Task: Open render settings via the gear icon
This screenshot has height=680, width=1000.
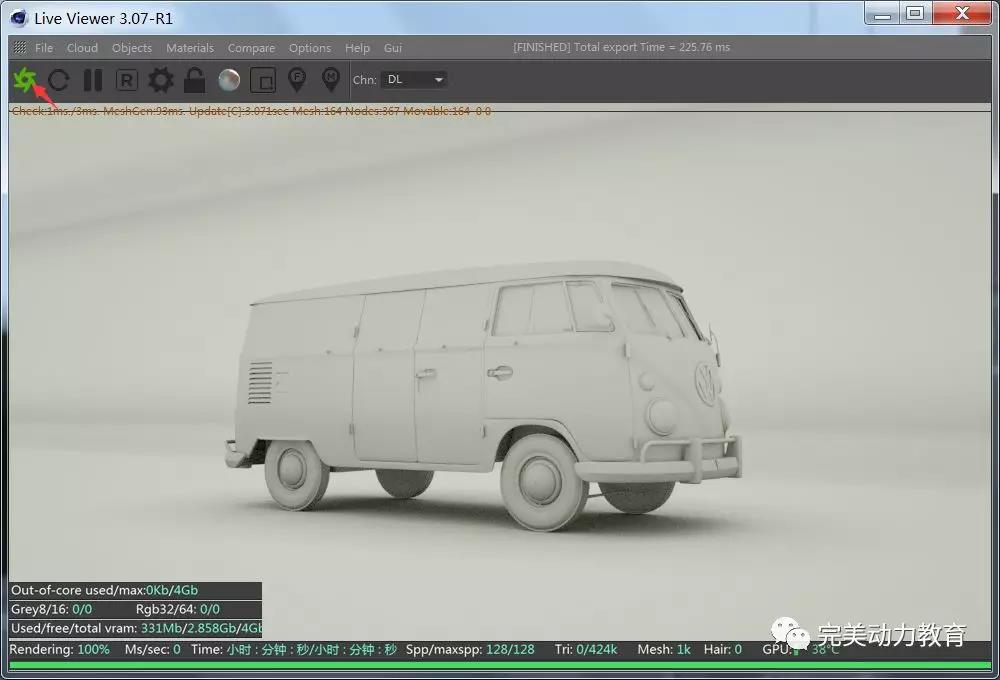Action: coord(161,80)
